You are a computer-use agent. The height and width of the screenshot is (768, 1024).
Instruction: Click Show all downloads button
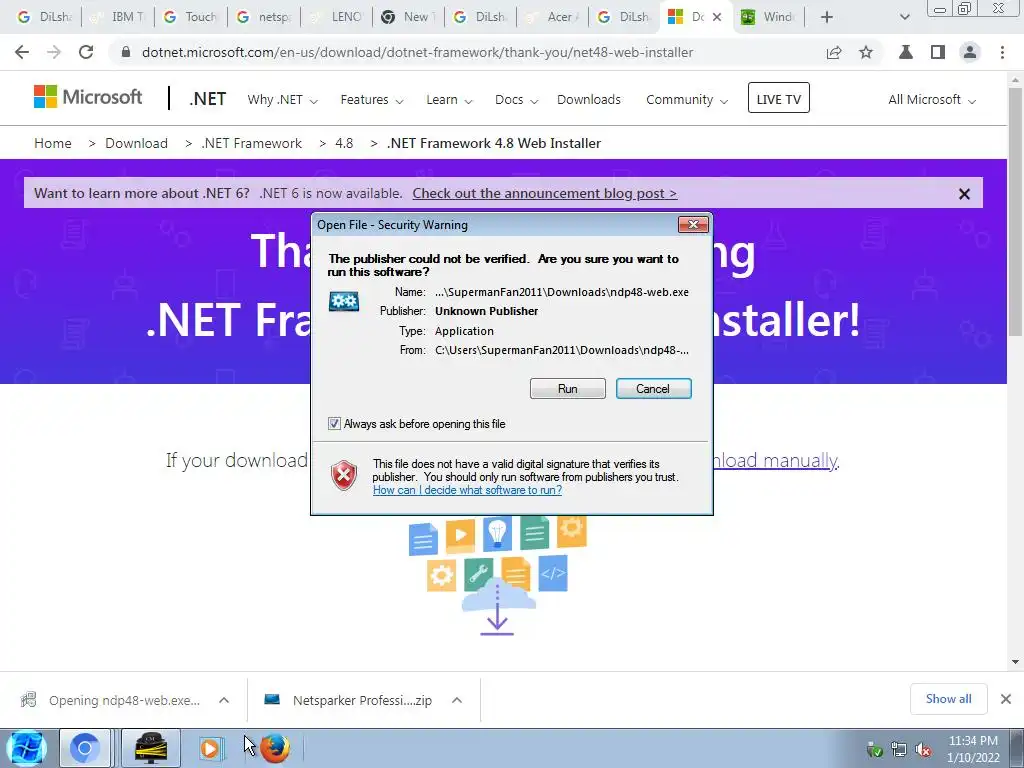pos(948,699)
